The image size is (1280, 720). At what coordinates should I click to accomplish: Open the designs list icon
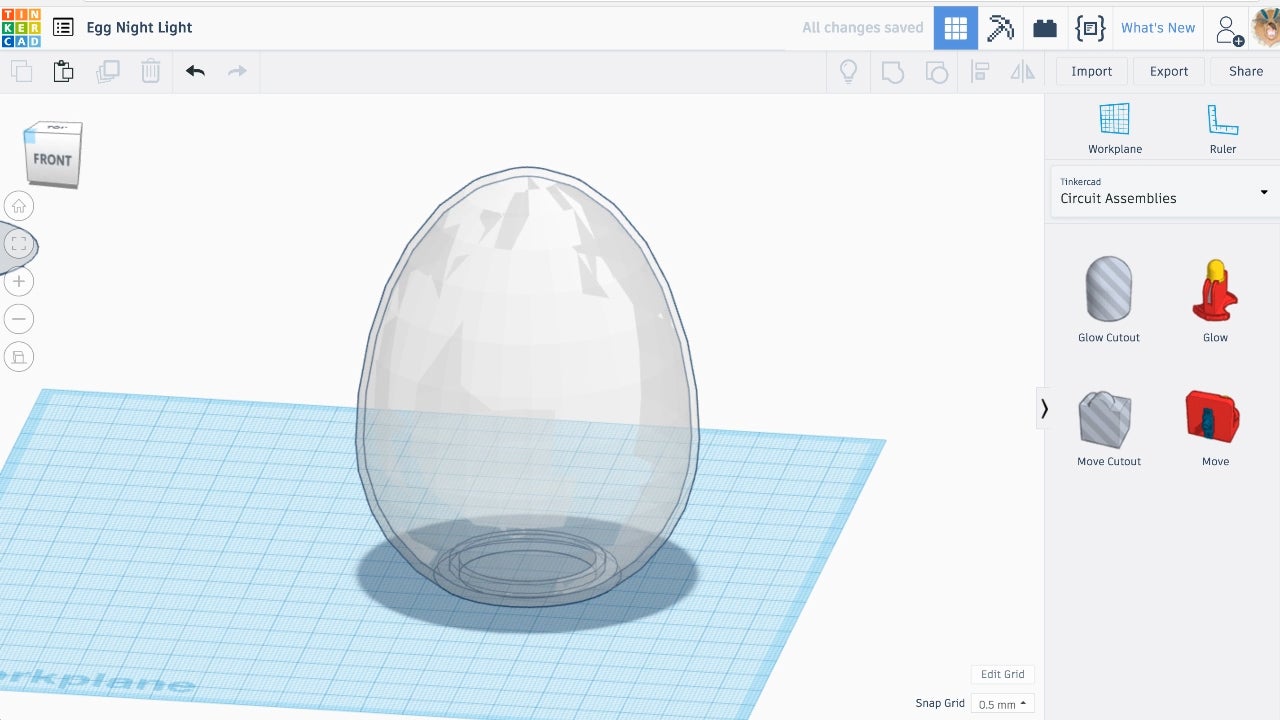pyautogui.click(x=63, y=27)
